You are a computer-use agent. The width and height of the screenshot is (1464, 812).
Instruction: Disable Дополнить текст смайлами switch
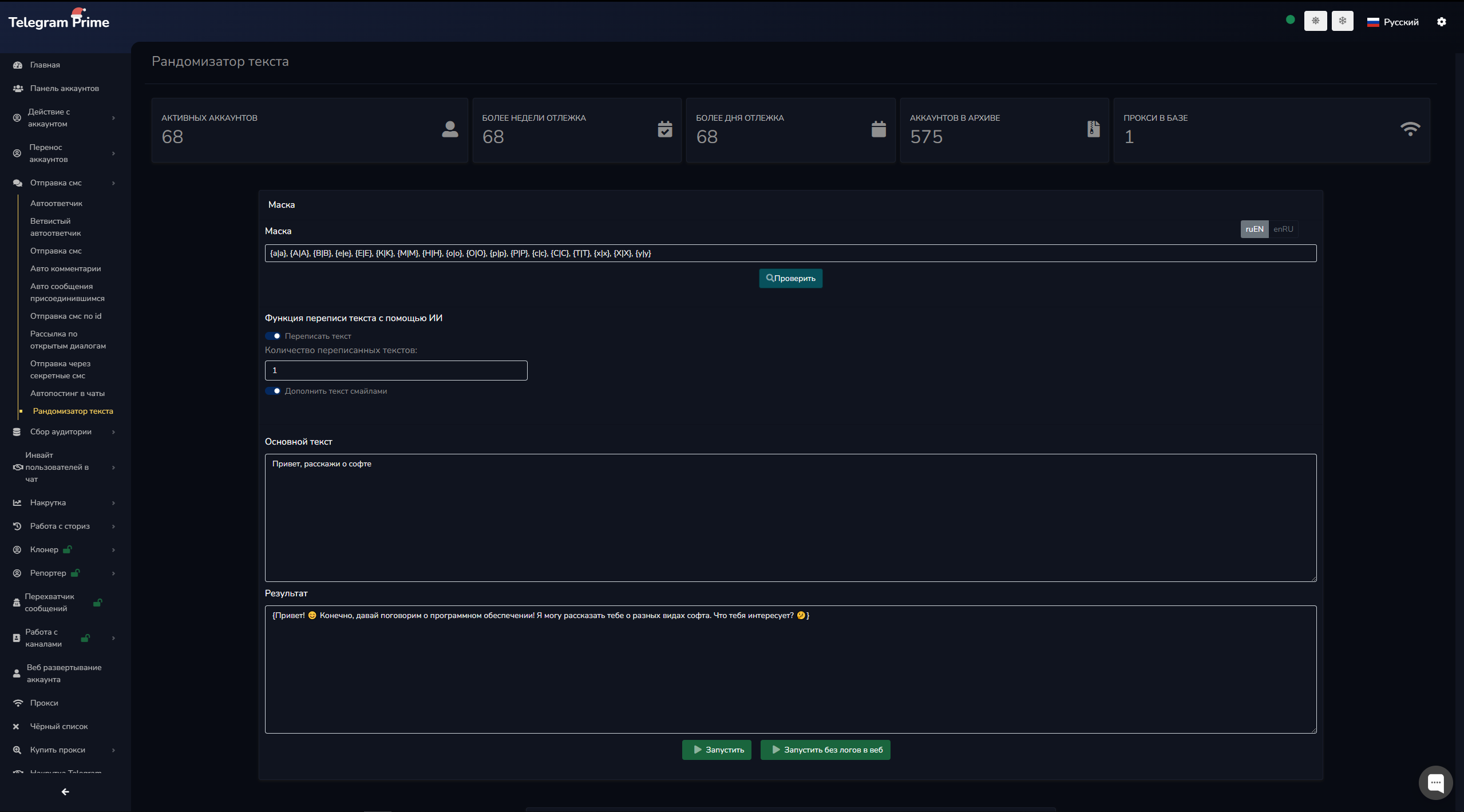[x=273, y=391]
